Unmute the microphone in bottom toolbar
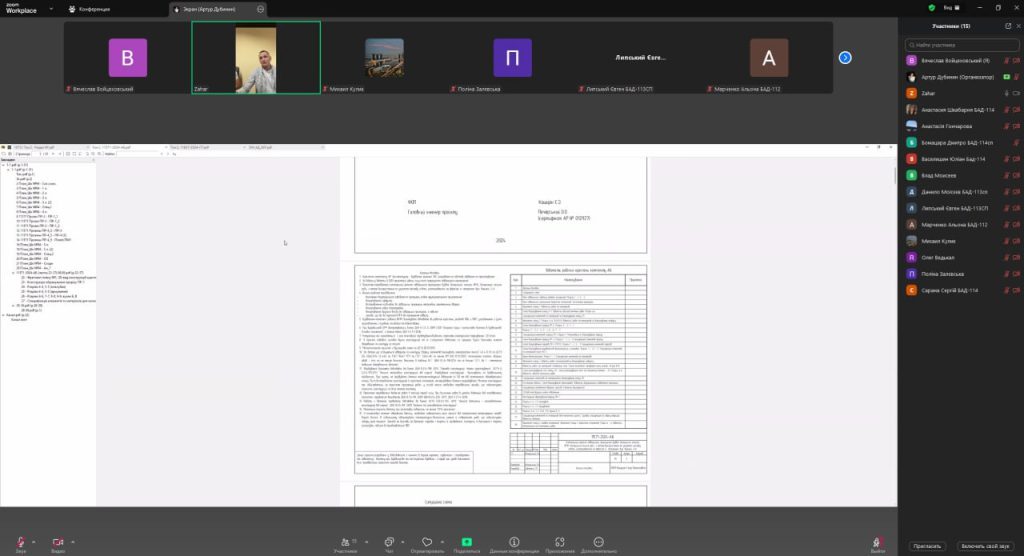 click(20, 541)
